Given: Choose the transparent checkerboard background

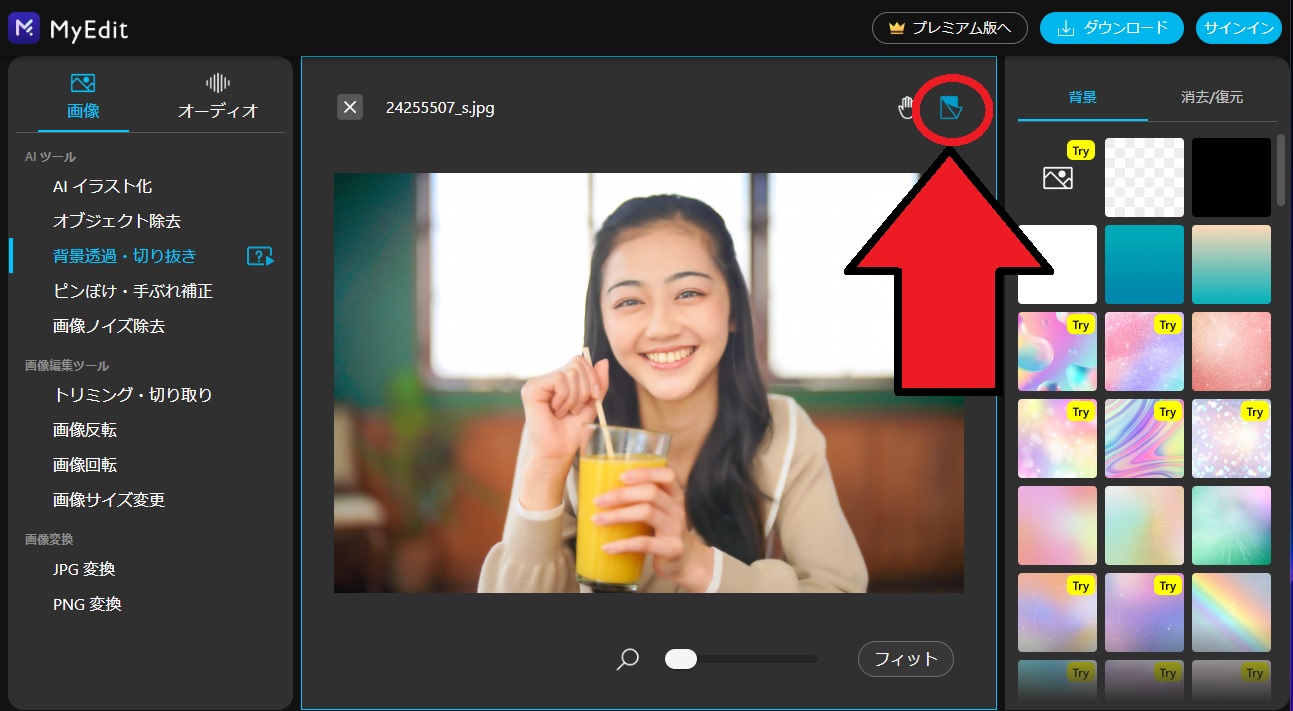Looking at the screenshot, I should [1144, 177].
